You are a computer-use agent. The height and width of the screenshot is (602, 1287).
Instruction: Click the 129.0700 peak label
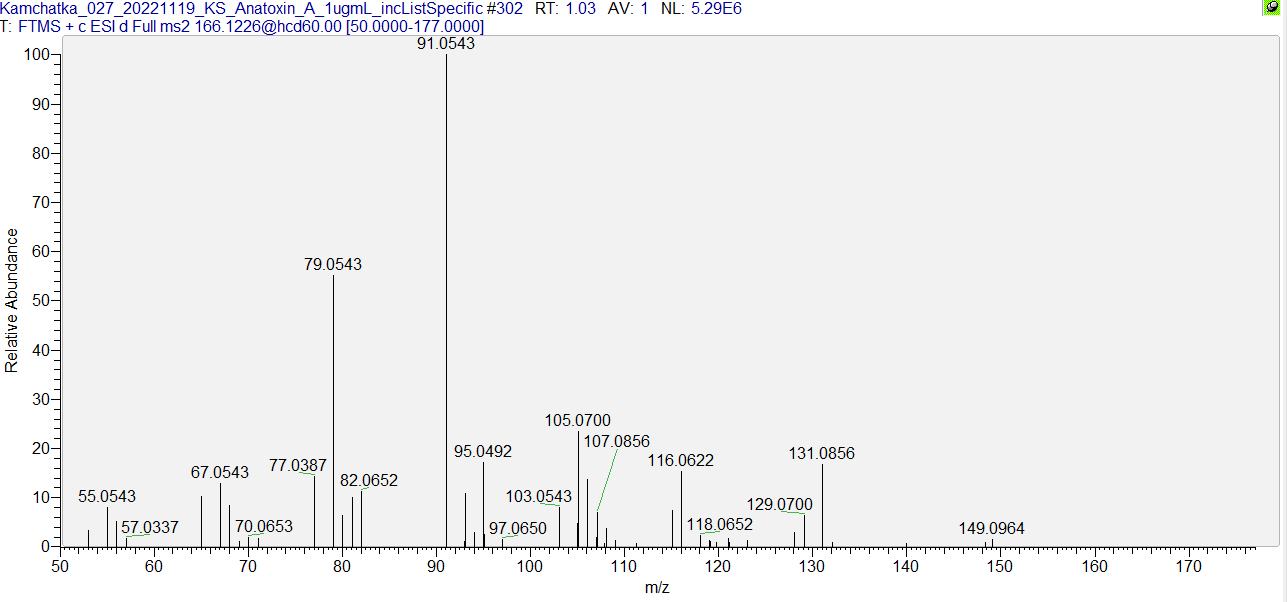click(779, 505)
